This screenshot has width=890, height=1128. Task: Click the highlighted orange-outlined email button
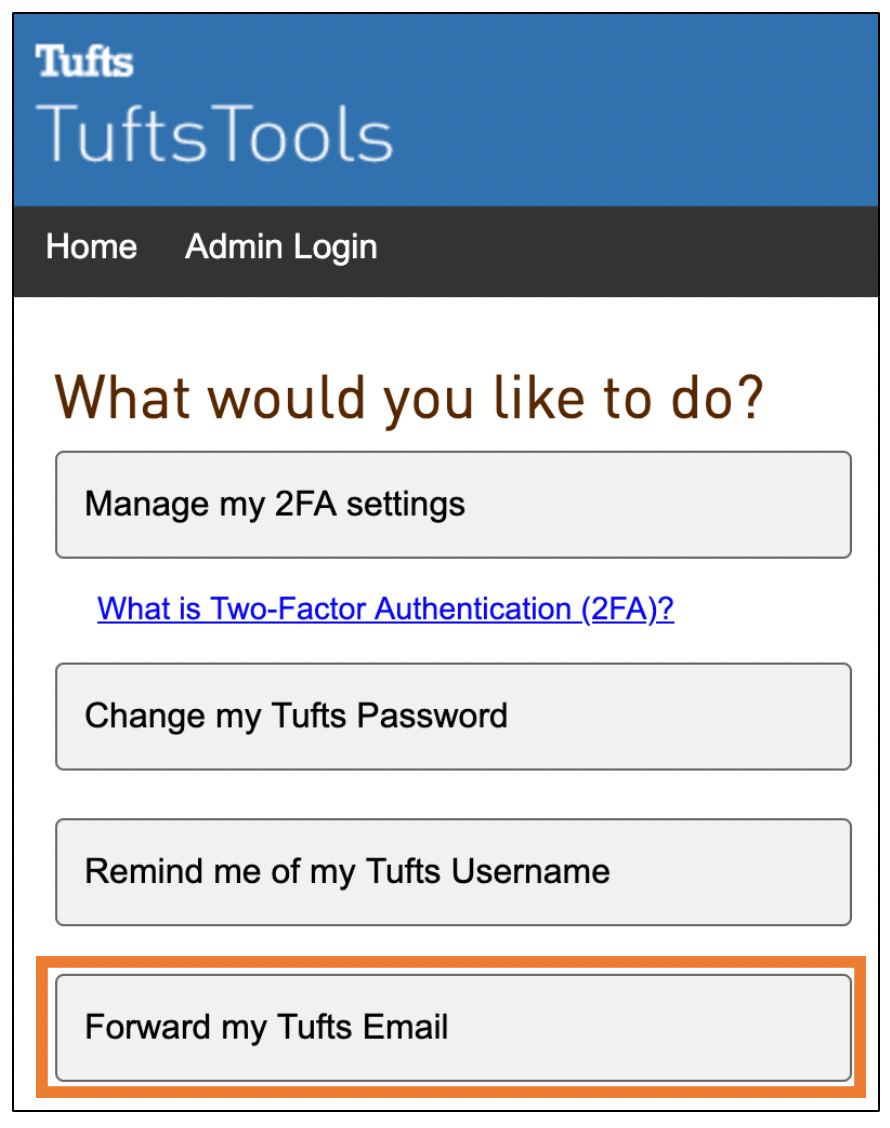pos(453,1028)
